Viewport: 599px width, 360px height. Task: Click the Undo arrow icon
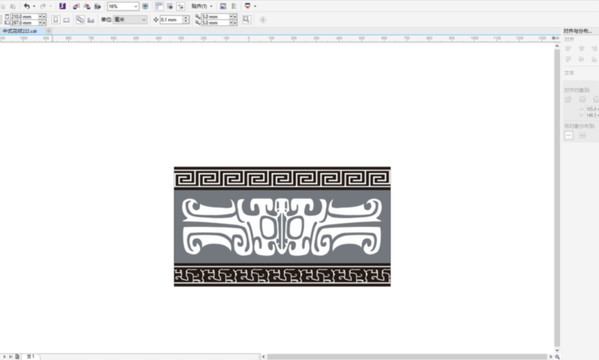(x=26, y=6)
